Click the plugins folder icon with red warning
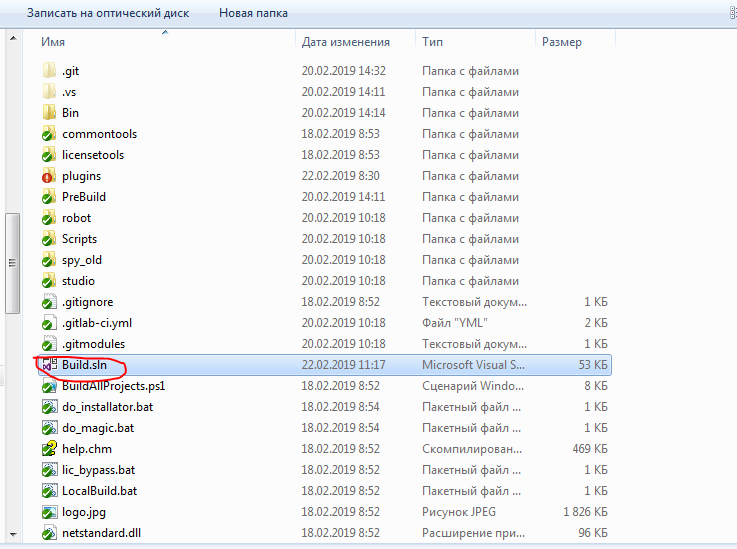737x549 pixels. point(49,176)
